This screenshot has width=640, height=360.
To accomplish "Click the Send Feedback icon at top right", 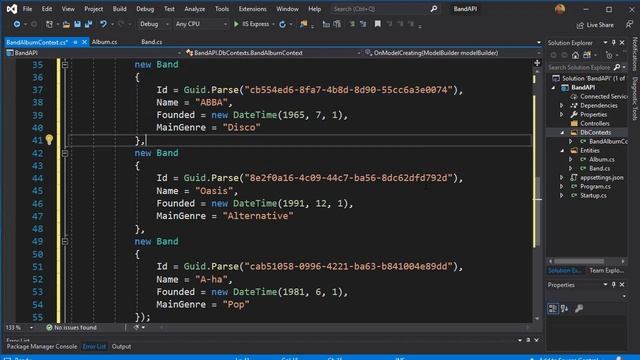I will click(629, 25).
